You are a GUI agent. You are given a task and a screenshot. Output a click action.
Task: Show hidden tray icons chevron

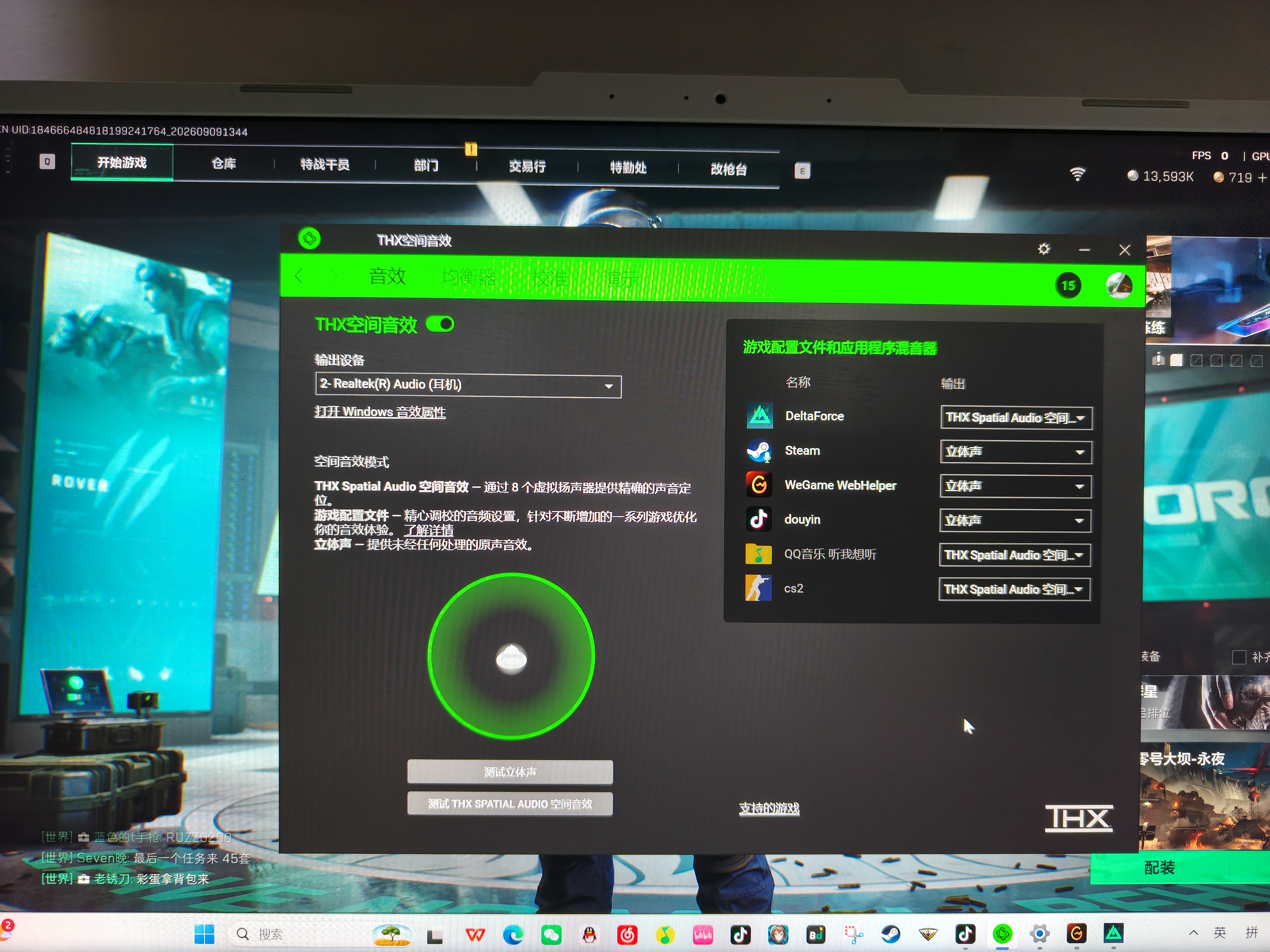point(1194,932)
